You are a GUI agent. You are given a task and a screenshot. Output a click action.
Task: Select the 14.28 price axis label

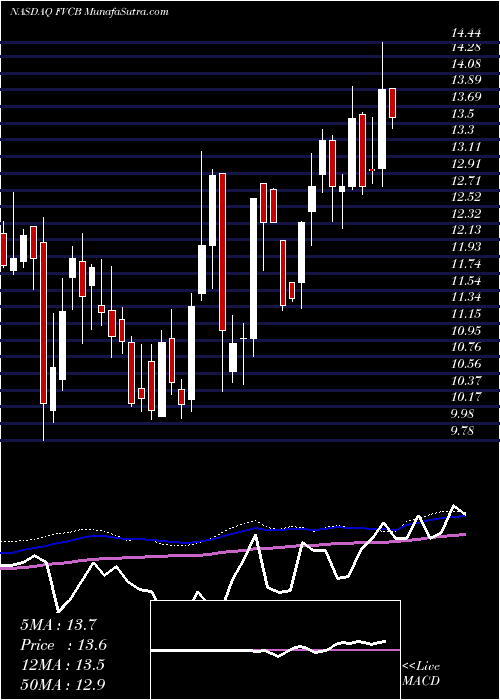(466, 47)
